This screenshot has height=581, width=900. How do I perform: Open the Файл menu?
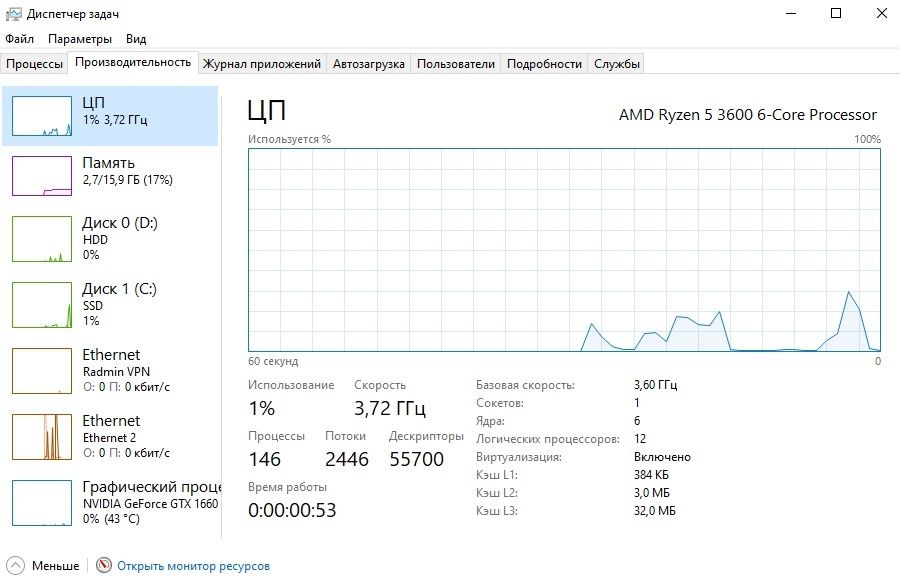click(x=20, y=39)
